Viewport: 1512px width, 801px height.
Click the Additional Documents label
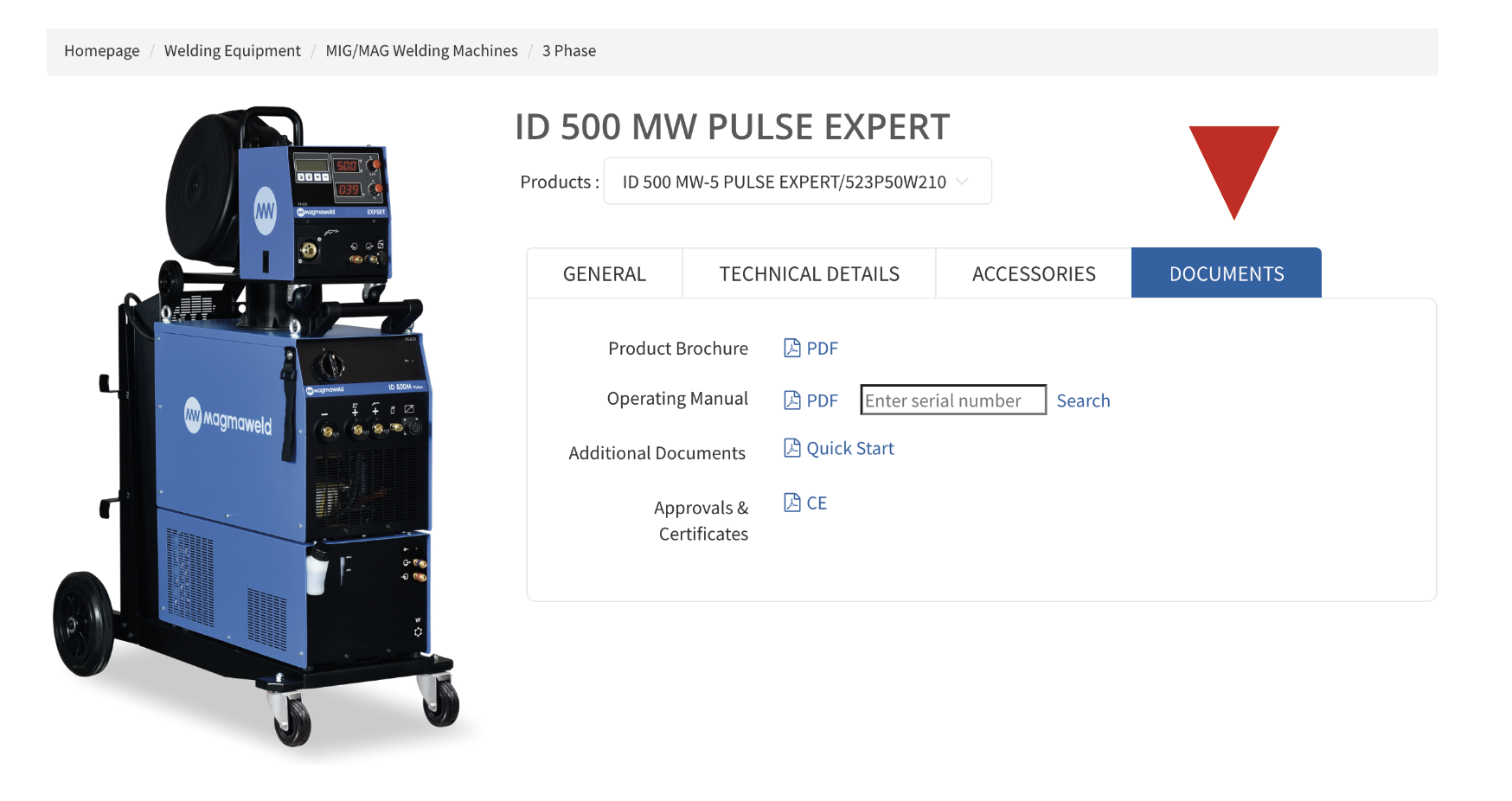[x=657, y=453]
